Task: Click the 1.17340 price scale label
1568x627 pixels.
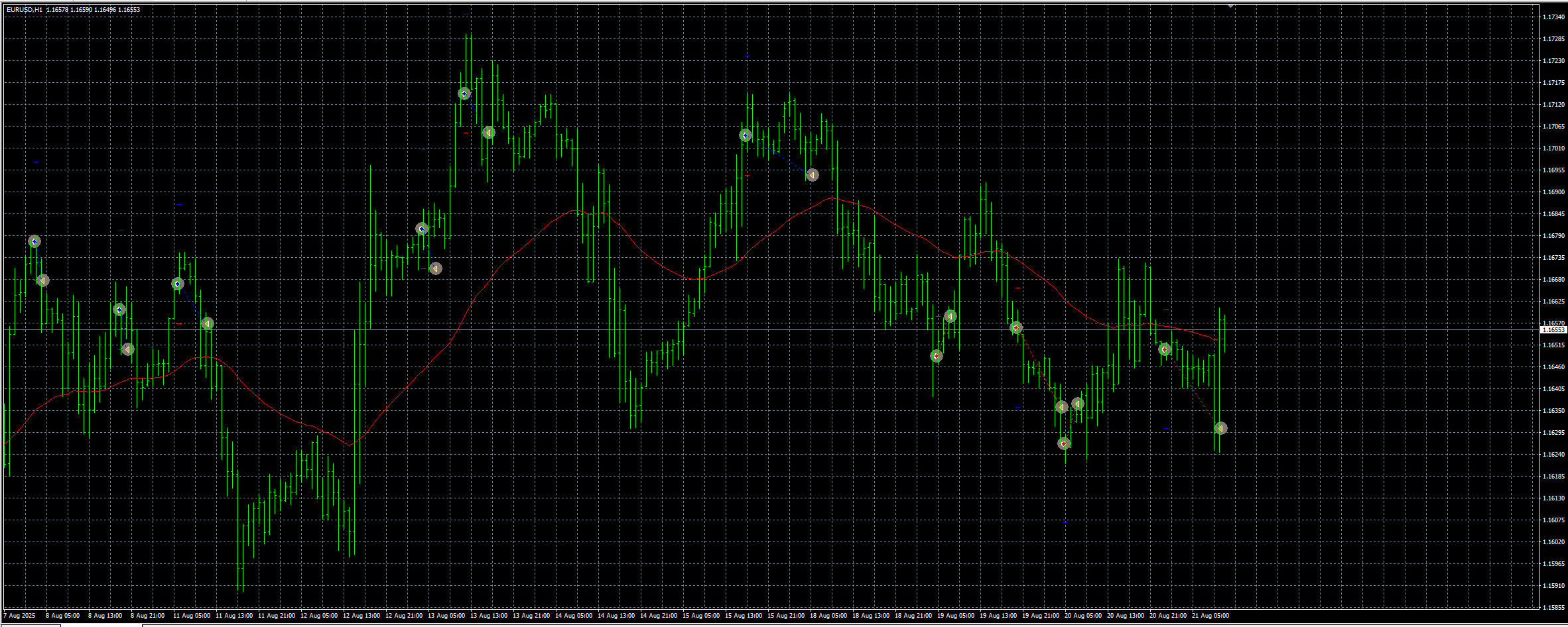Action: (1553, 17)
